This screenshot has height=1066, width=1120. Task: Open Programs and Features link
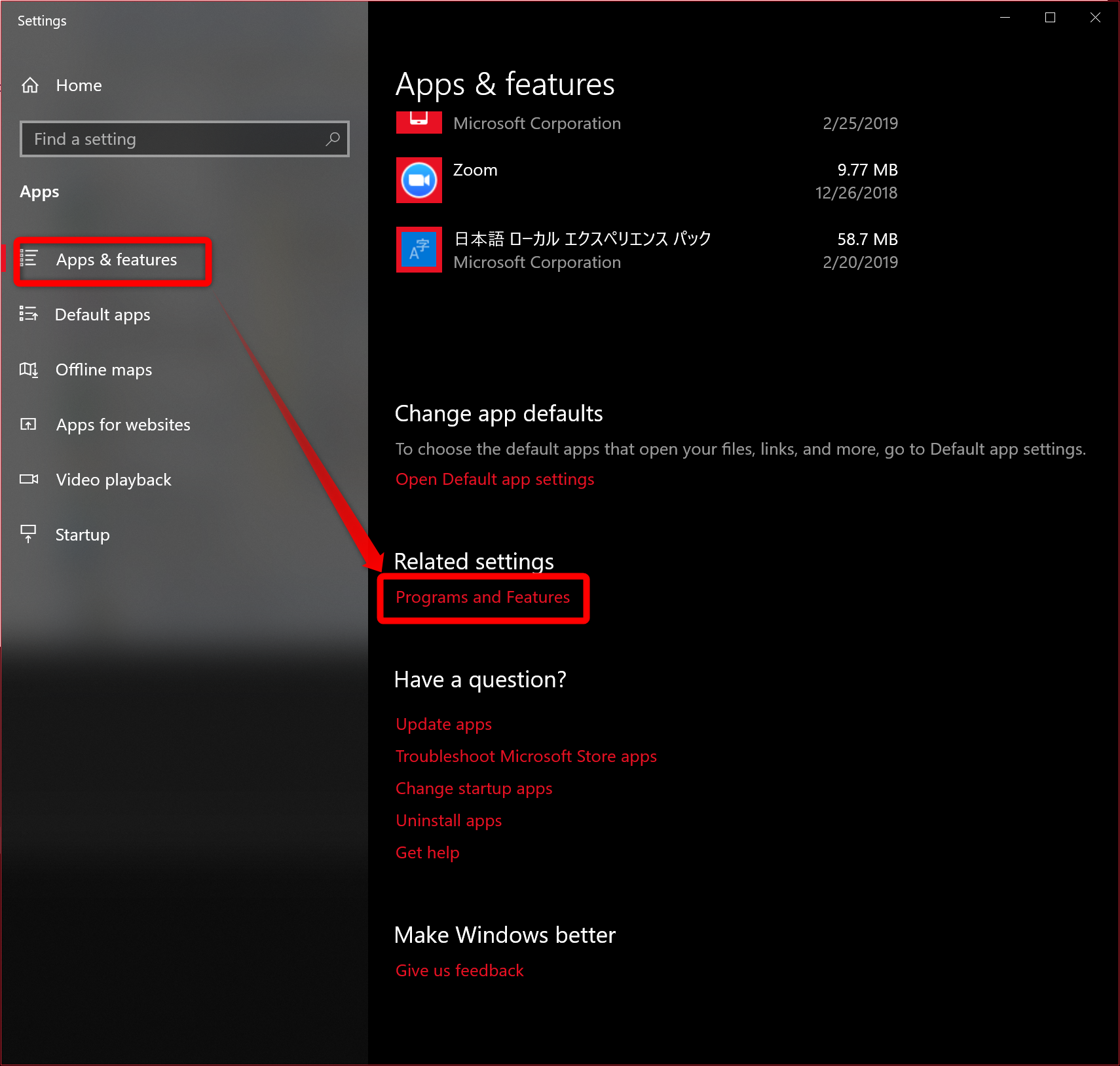point(483,598)
